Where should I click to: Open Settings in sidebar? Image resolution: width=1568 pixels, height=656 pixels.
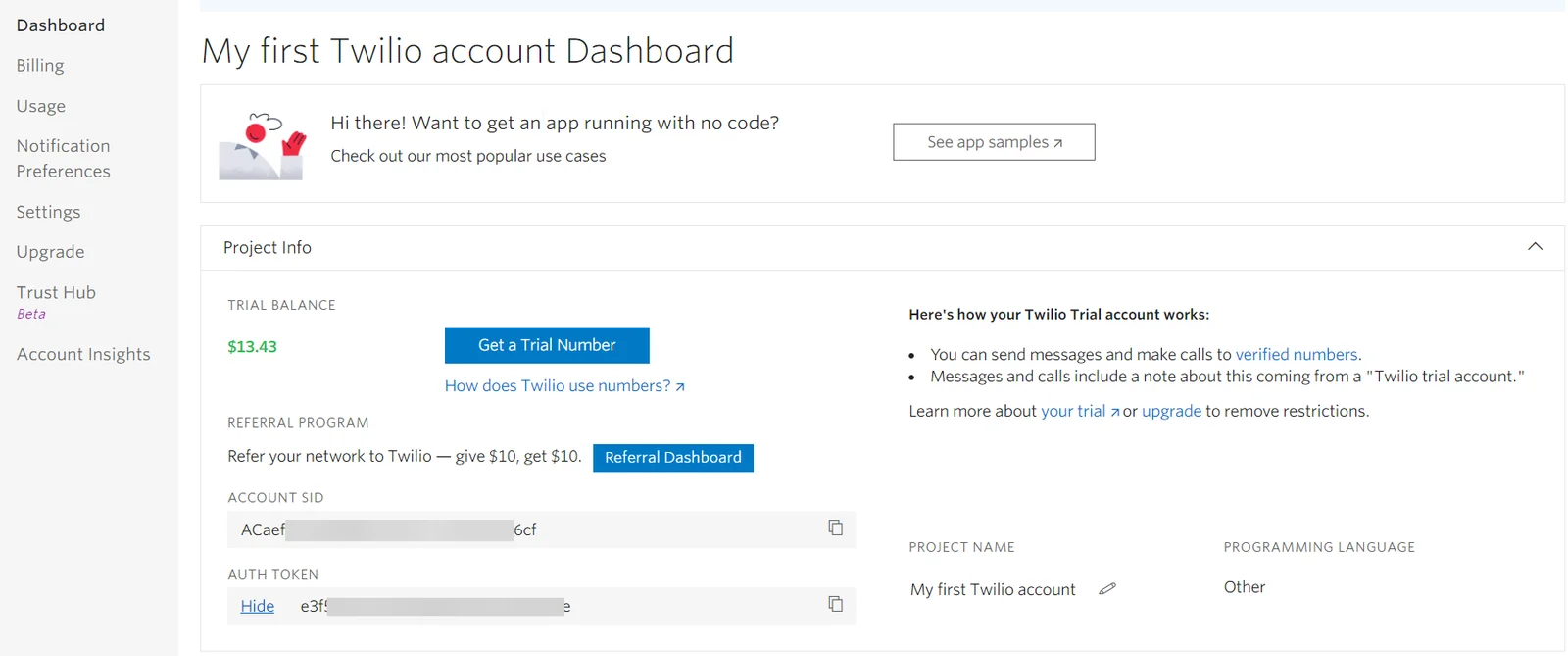point(49,212)
